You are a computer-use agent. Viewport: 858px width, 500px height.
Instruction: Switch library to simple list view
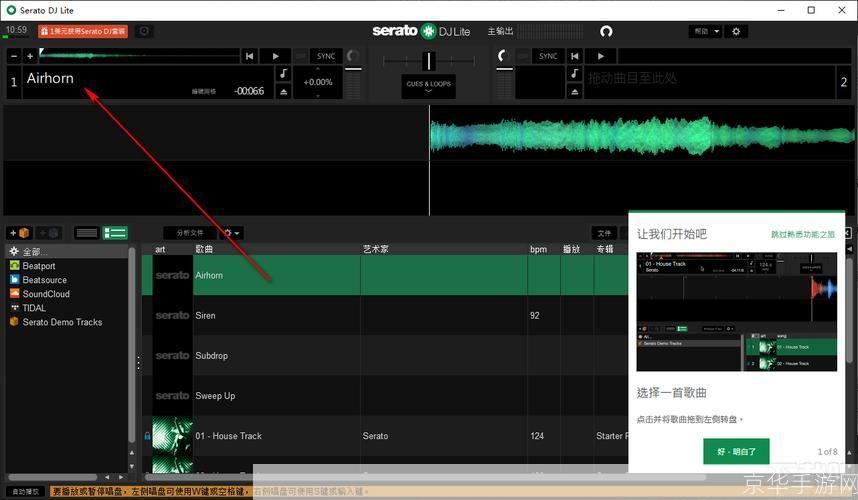click(x=86, y=233)
